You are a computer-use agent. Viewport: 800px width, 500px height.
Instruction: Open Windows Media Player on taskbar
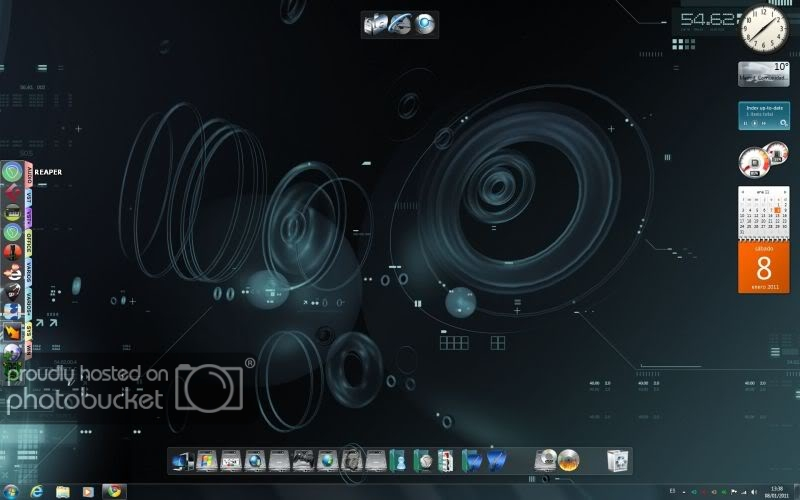[x=88, y=492]
